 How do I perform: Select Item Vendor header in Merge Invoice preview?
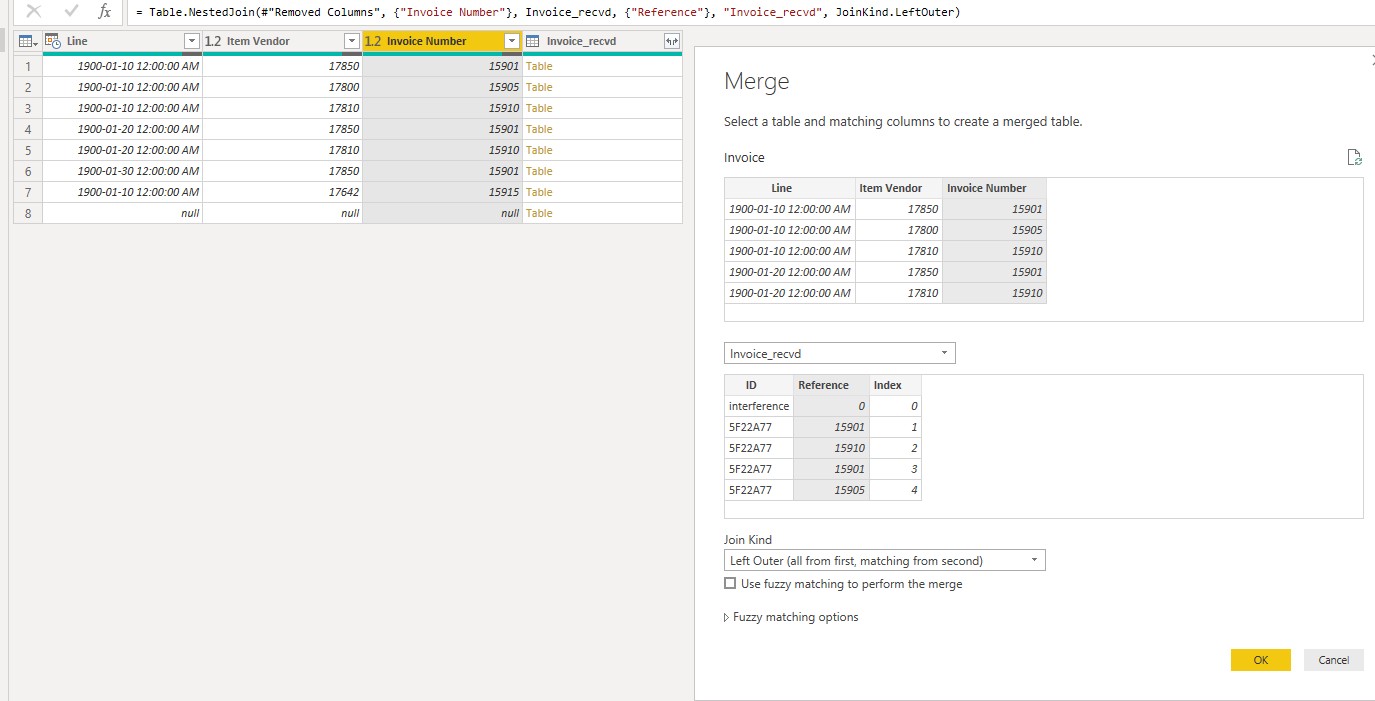coord(899,188)
